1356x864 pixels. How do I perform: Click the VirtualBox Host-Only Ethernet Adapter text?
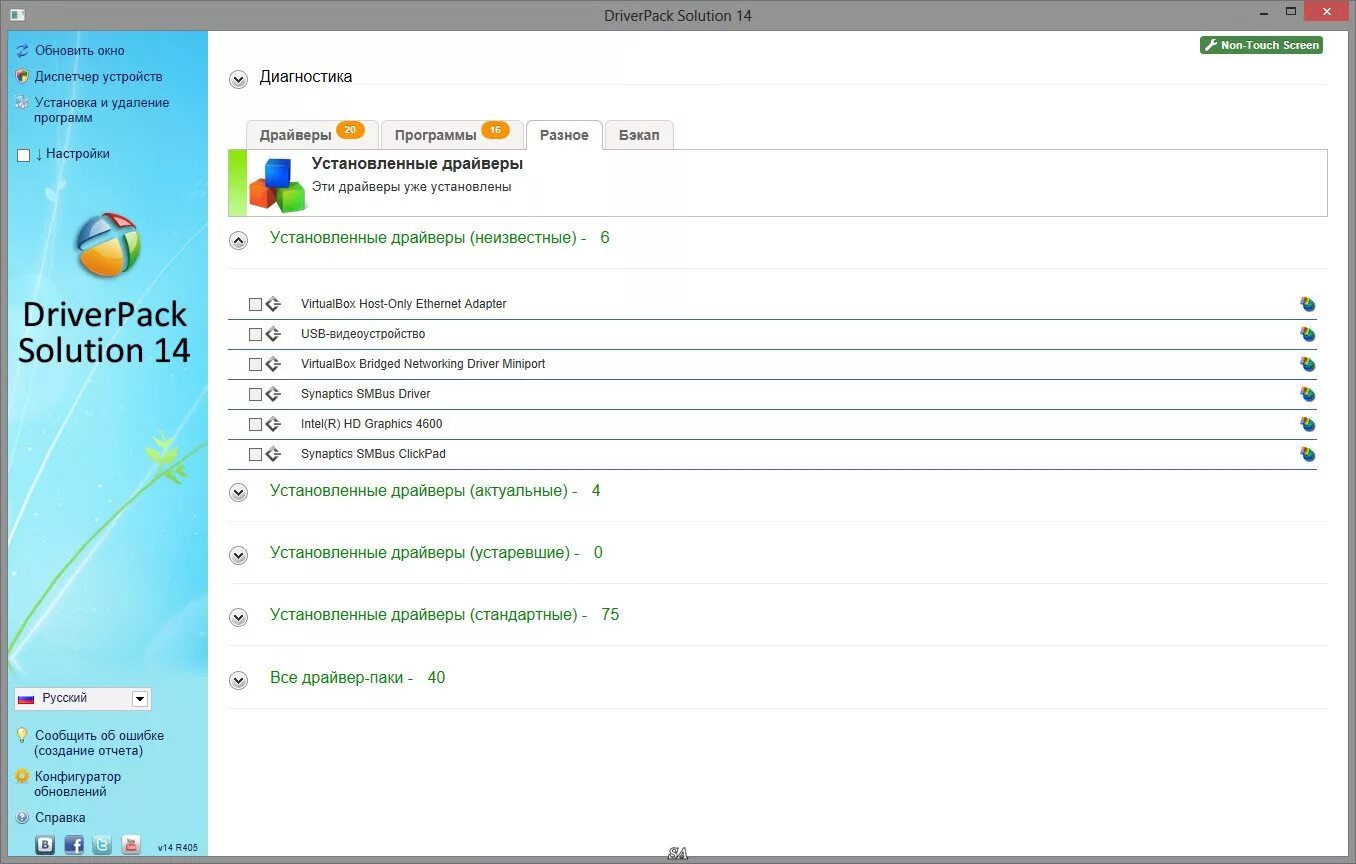pos(404,304)
